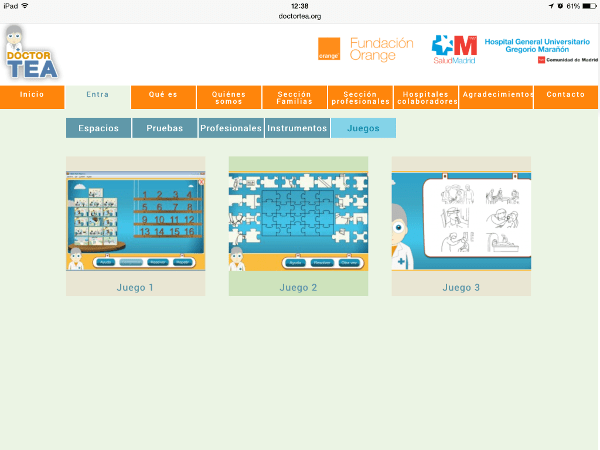600x450 pixels.
Task: Click the Doctor TEA logo
Action: tap(30, 53)
